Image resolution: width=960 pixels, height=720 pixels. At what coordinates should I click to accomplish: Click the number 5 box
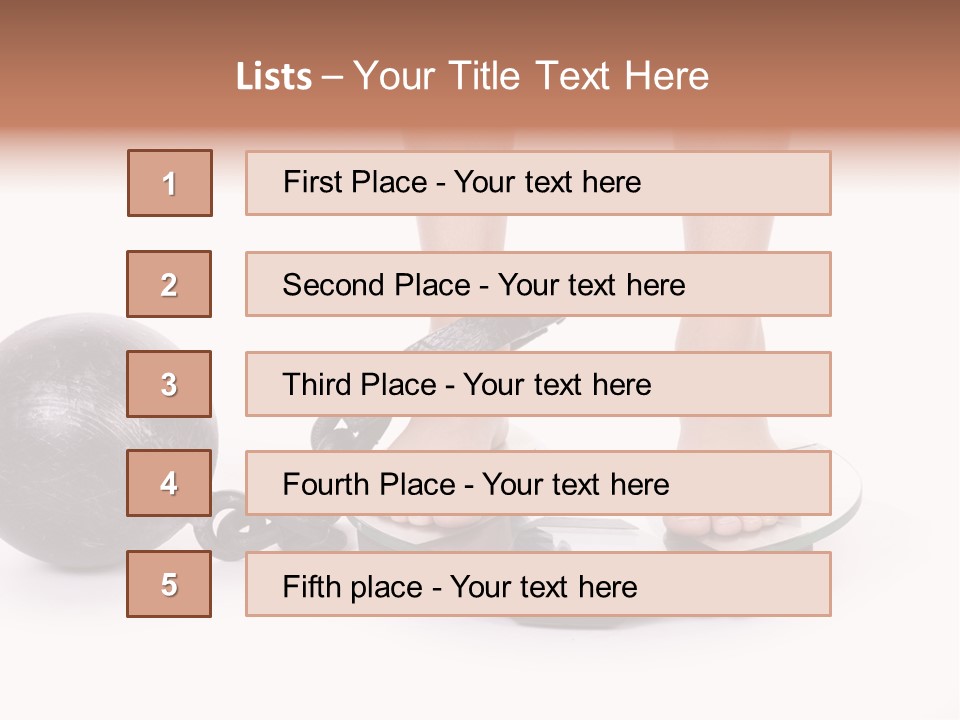(170, 584)
